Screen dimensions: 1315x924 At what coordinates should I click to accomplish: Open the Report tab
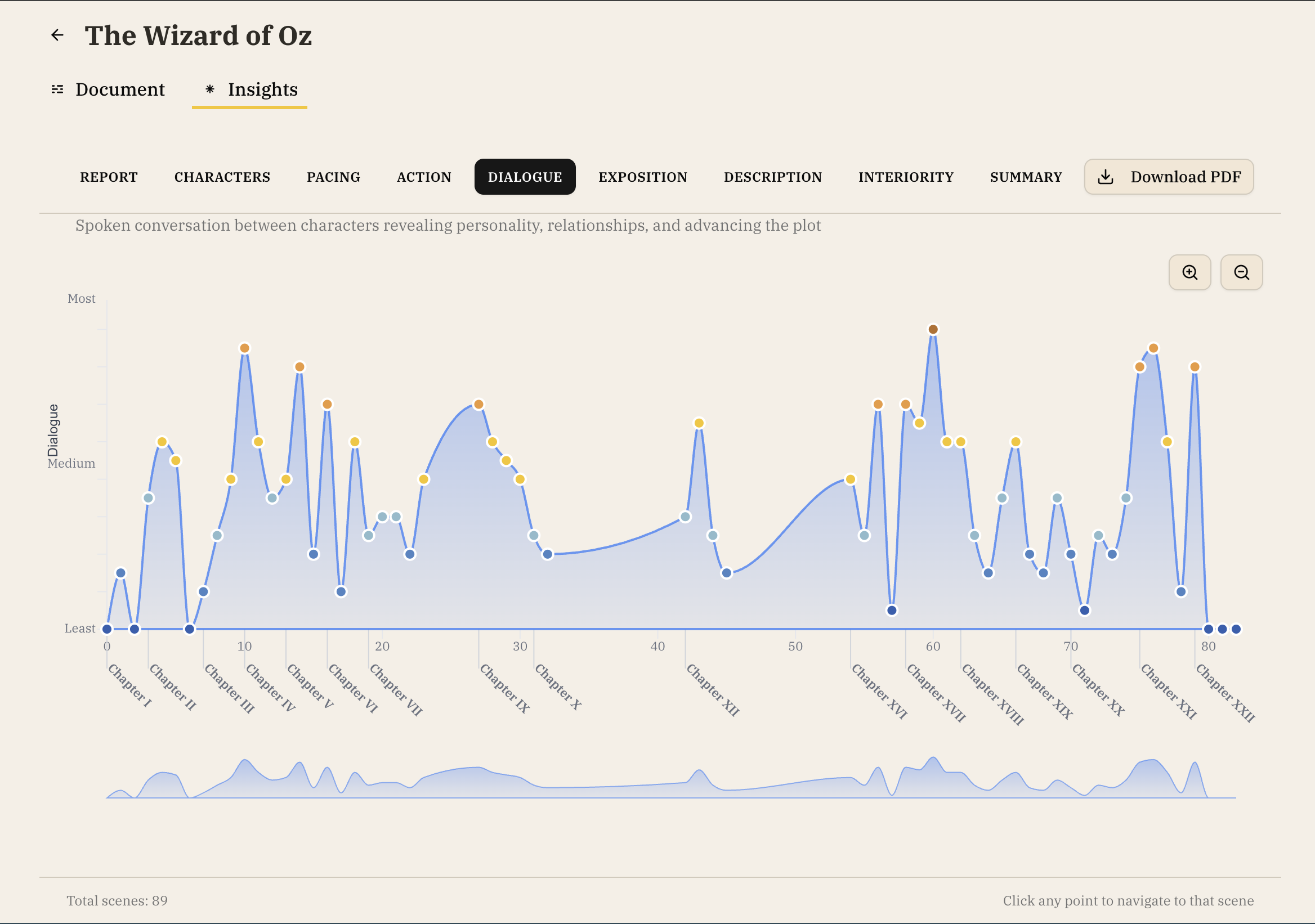[109, 177]
